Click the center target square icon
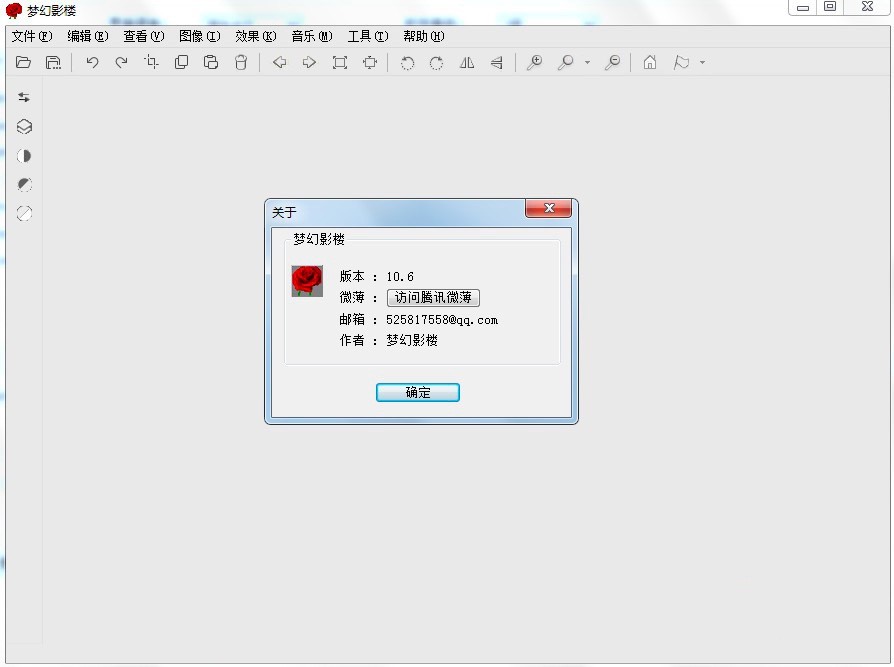This screenshot has width=894, height=667. (x=370, y=62)
